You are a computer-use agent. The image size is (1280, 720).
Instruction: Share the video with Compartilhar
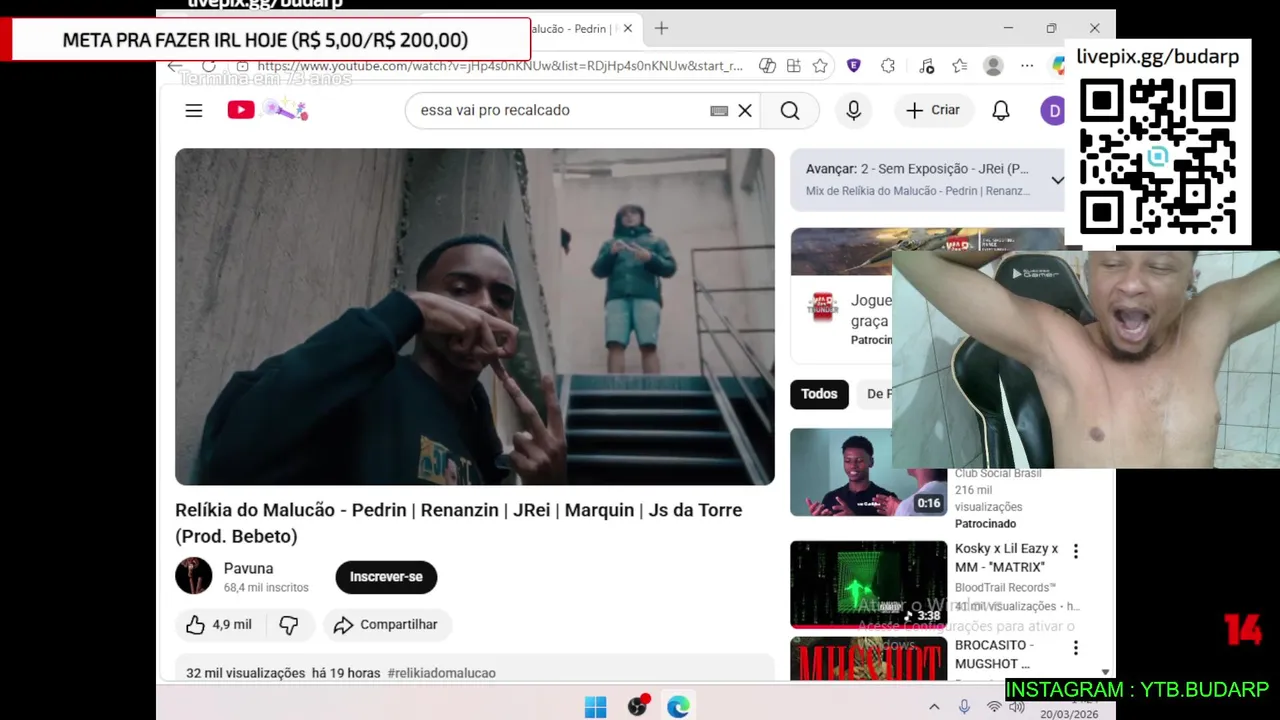[386, 625]
